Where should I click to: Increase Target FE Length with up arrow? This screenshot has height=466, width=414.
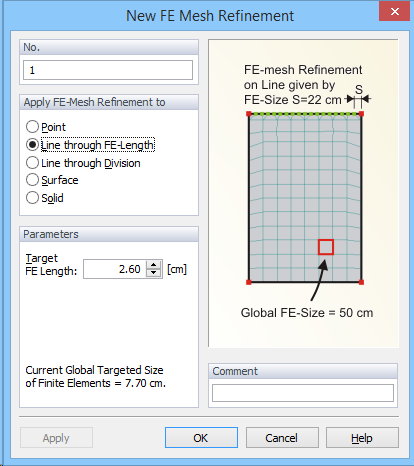click(154, 265)
